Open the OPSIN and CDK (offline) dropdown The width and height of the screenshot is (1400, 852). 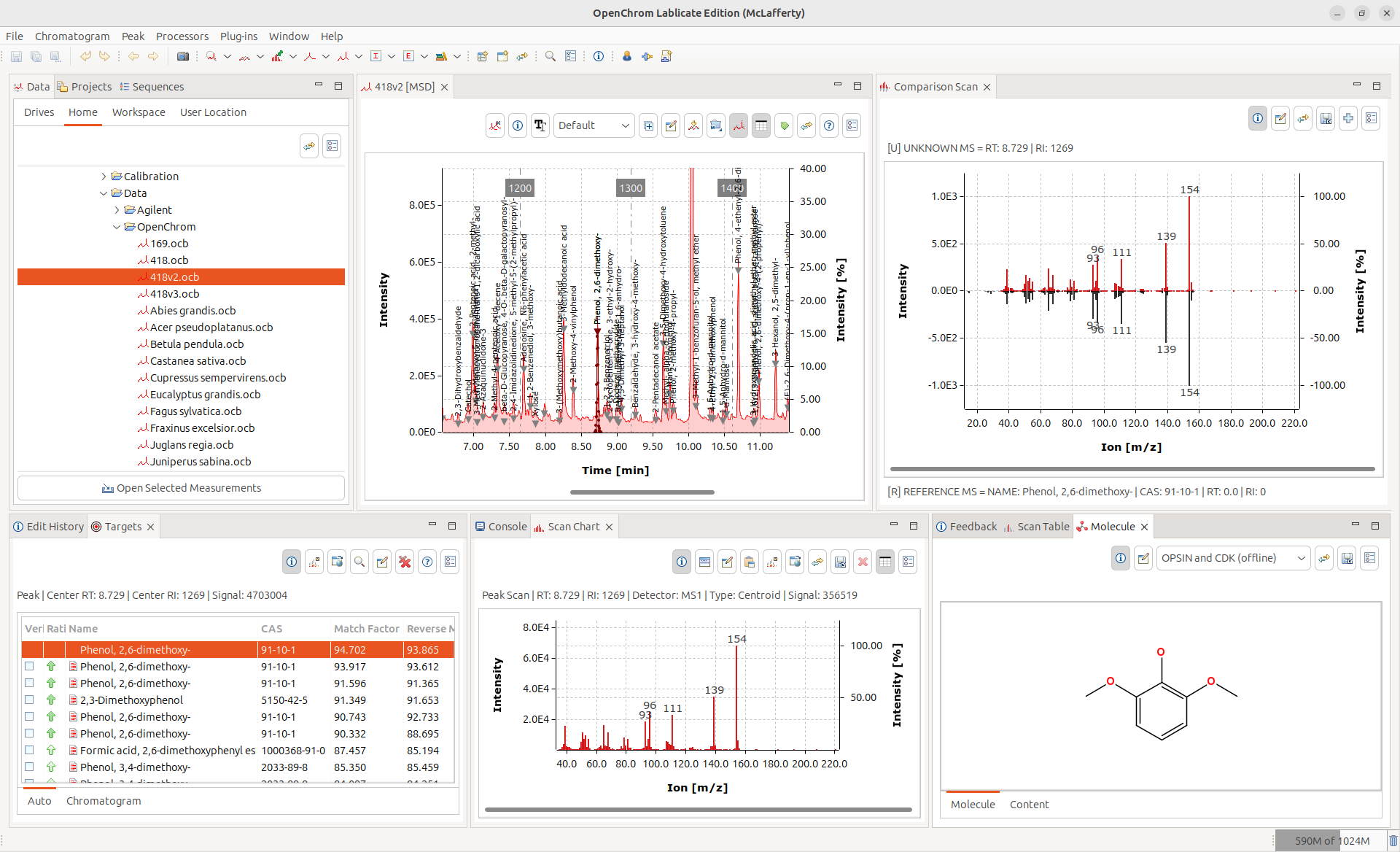[x=1232, y=558]
